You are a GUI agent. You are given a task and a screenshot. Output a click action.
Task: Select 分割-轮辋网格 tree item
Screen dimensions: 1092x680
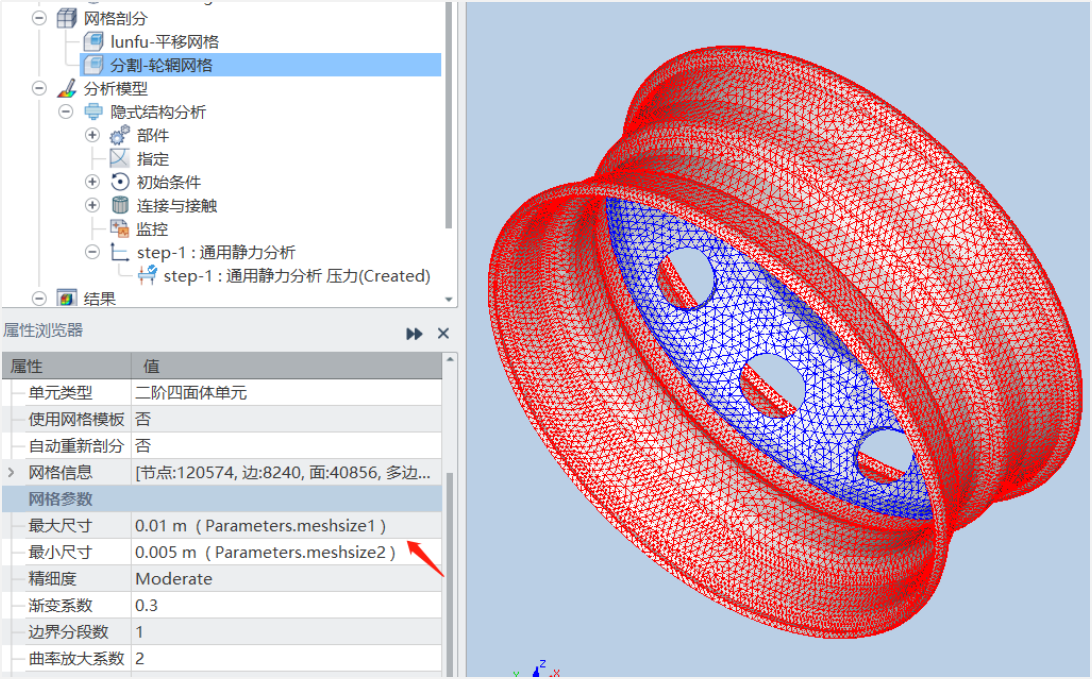(161, 65)
